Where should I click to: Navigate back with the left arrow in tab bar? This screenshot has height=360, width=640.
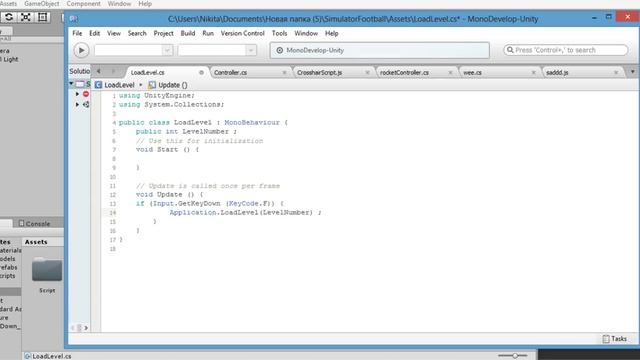(98, 71)
